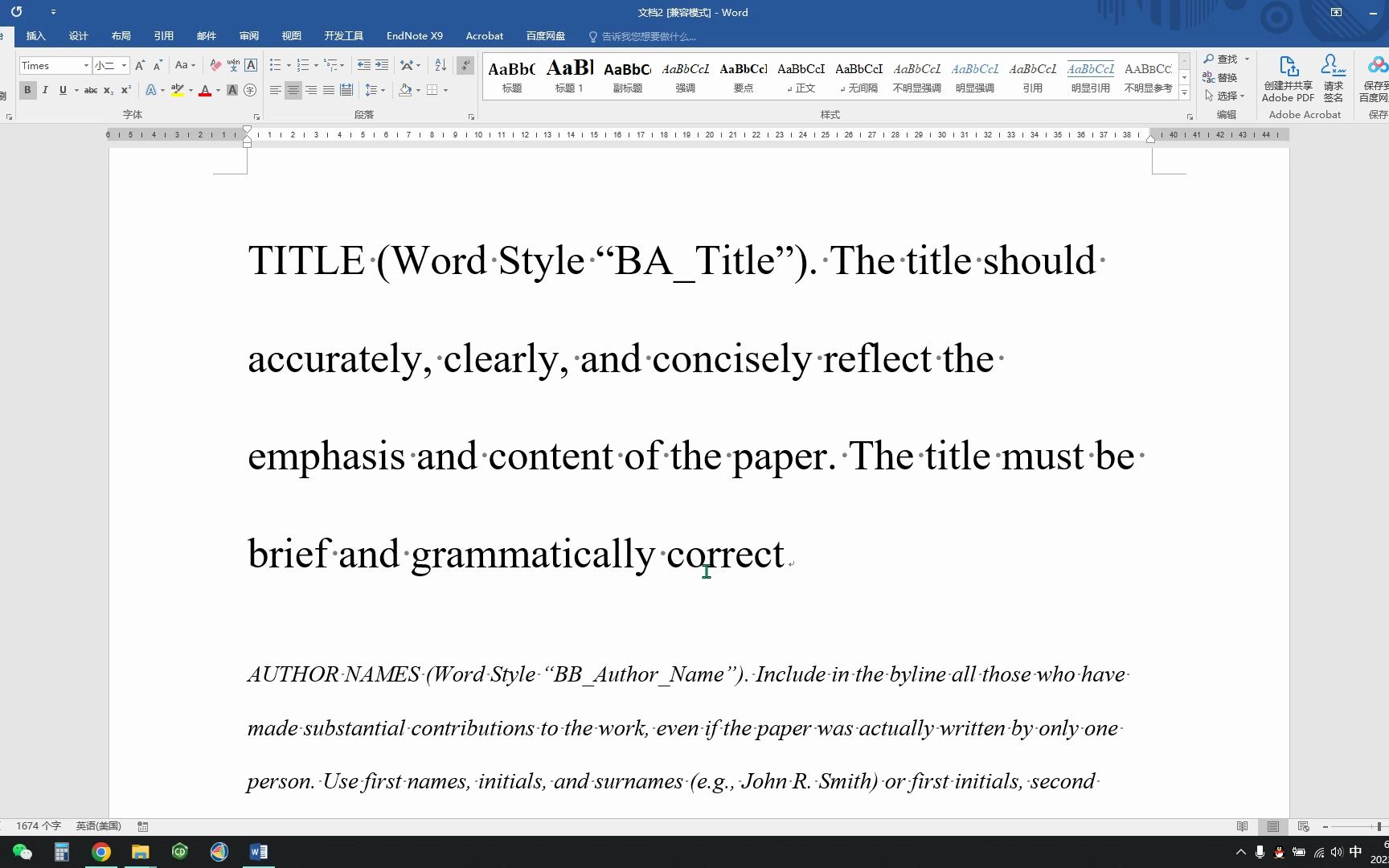1389x868 pixels.
Task: Open WeChat from the taskbar
Action: point(23,852)
